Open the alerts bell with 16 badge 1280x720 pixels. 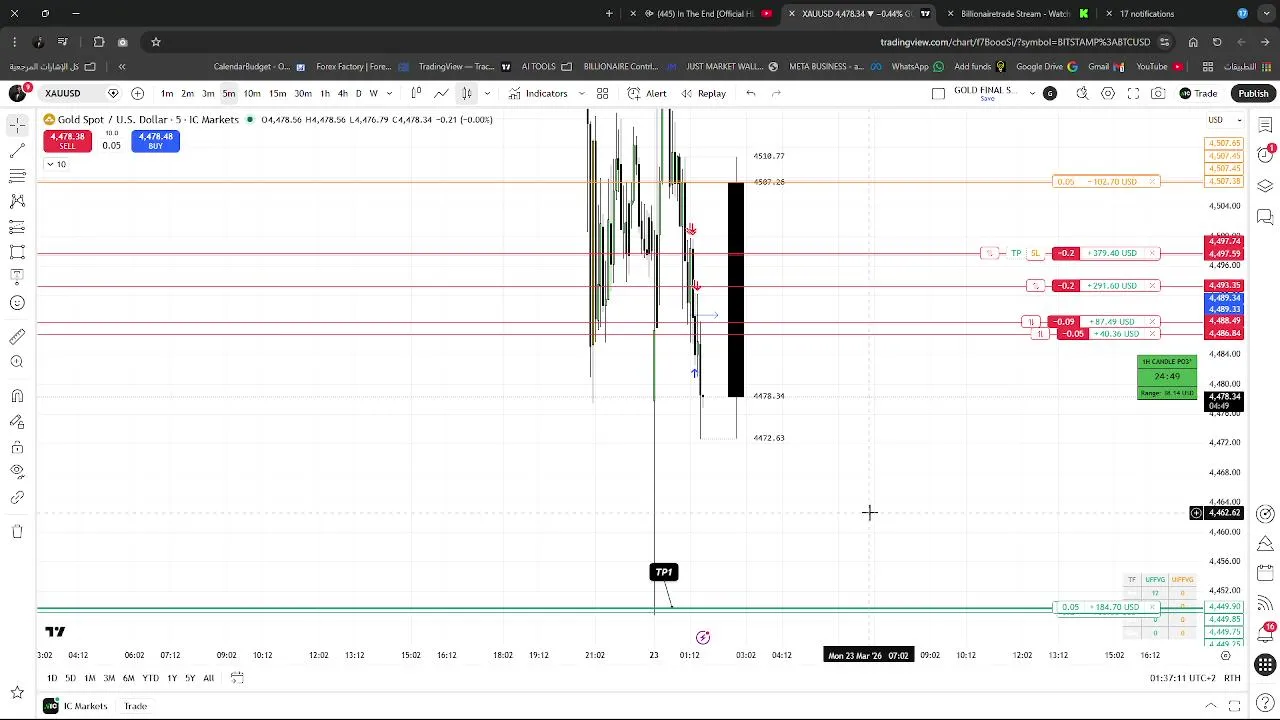[1265, 632]
